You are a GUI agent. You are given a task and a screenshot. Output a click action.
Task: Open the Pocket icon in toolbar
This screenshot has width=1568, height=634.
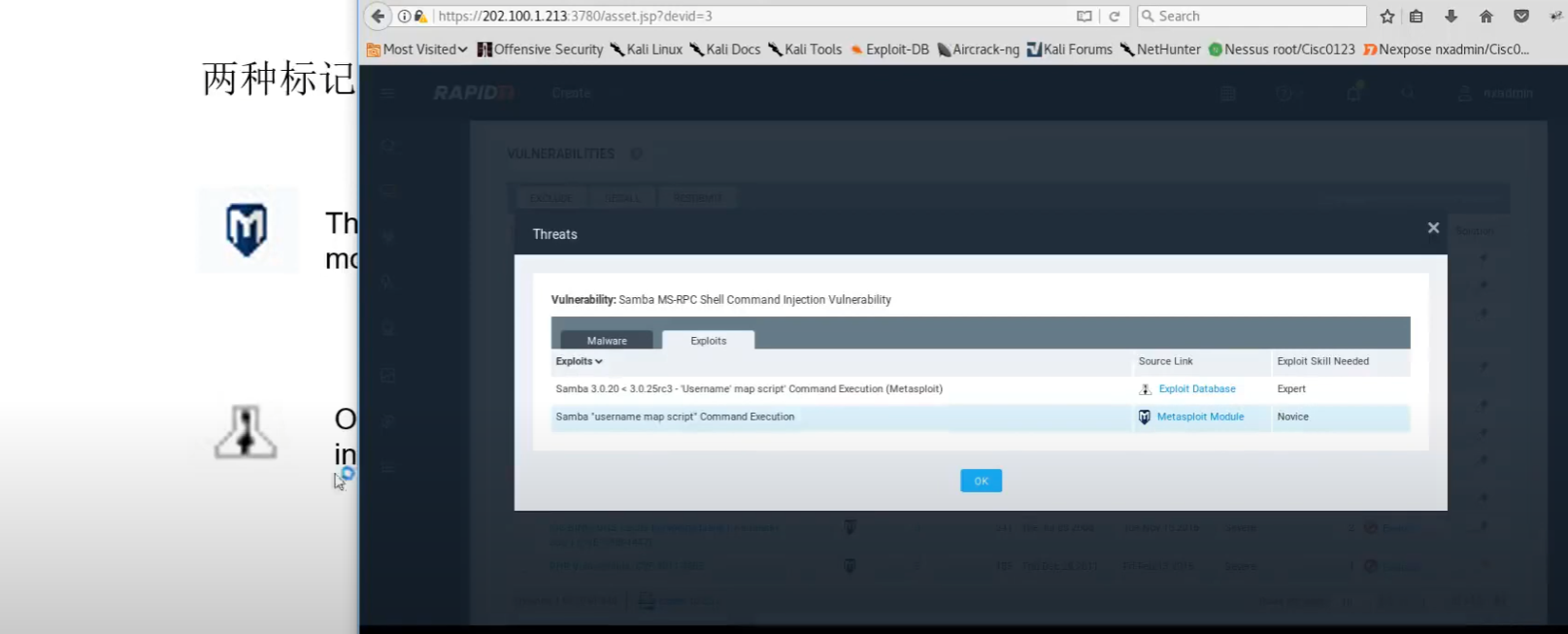click(x=1521, y=17)
